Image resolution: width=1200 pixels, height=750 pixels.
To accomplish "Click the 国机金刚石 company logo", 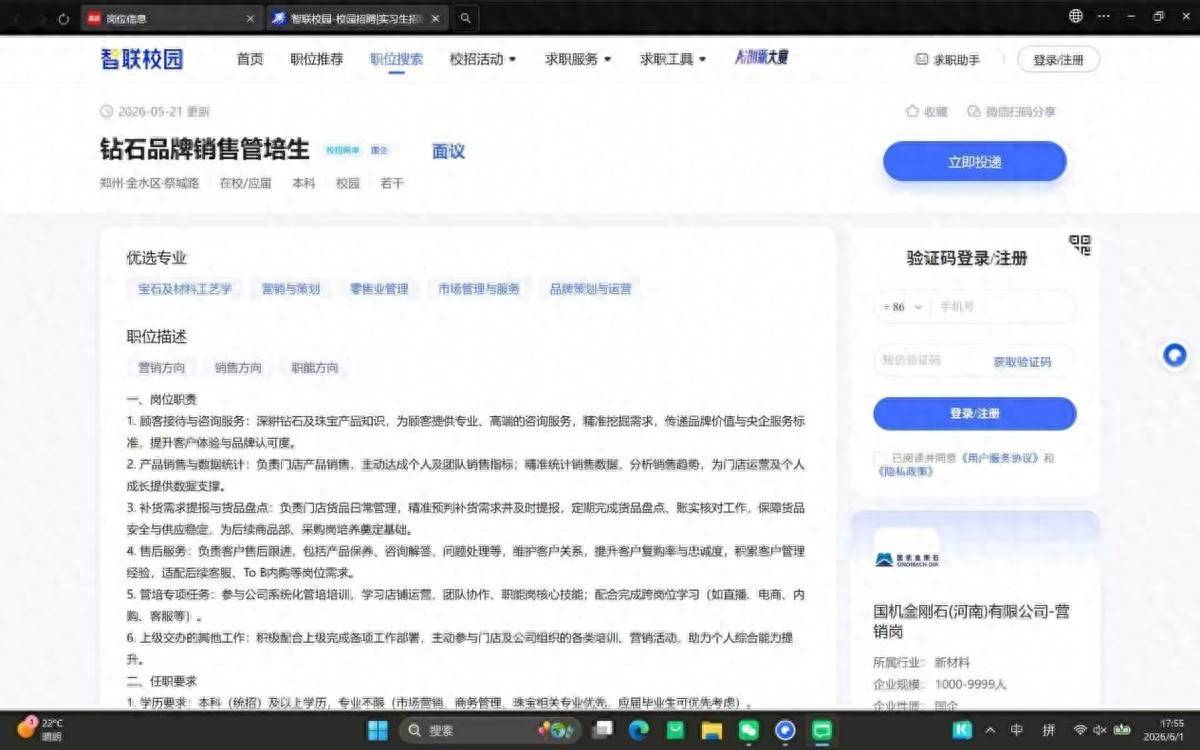I will point(906,559).
